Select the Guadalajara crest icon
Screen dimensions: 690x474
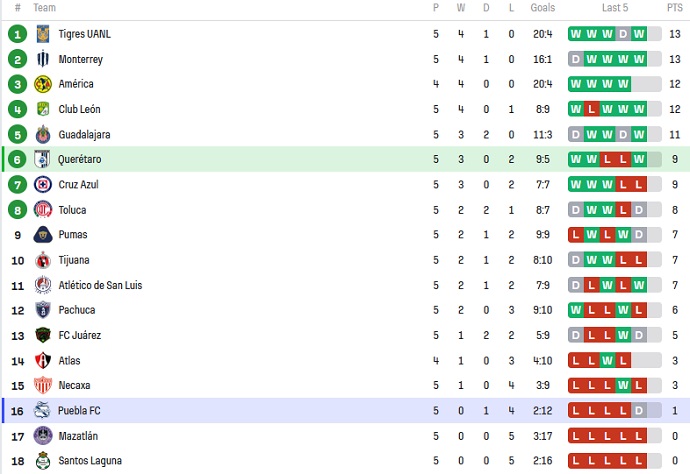[42, 134]
